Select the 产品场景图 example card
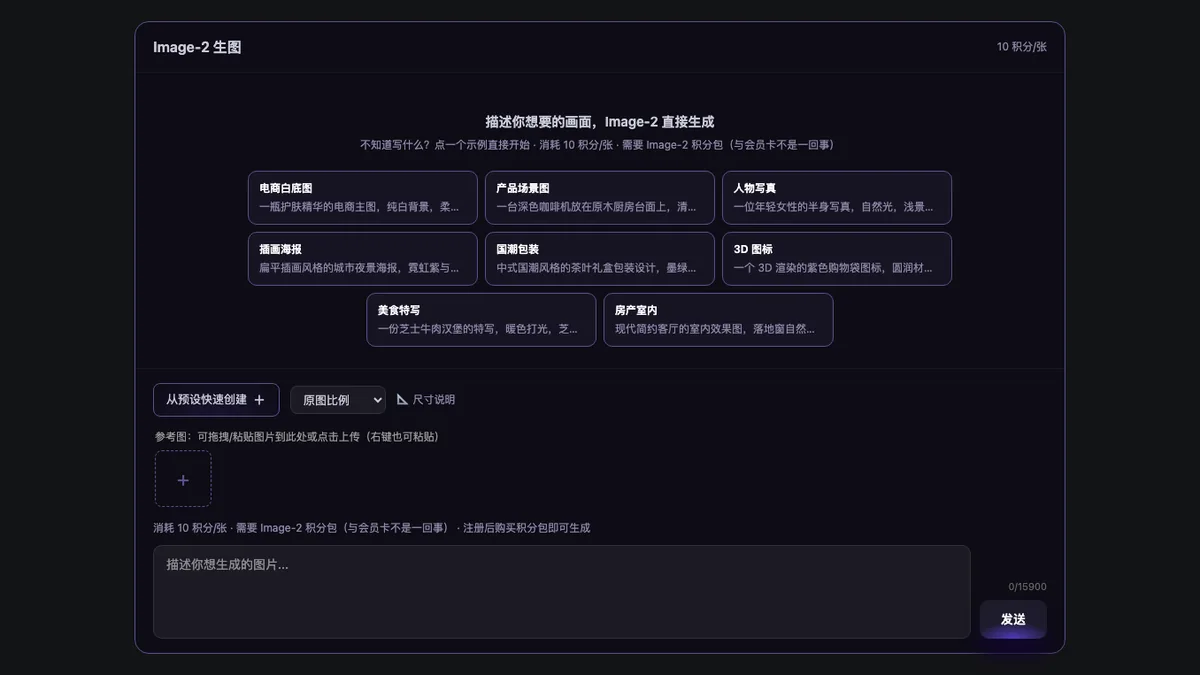This screenshot has width=1200, height=675. [600, 197]
